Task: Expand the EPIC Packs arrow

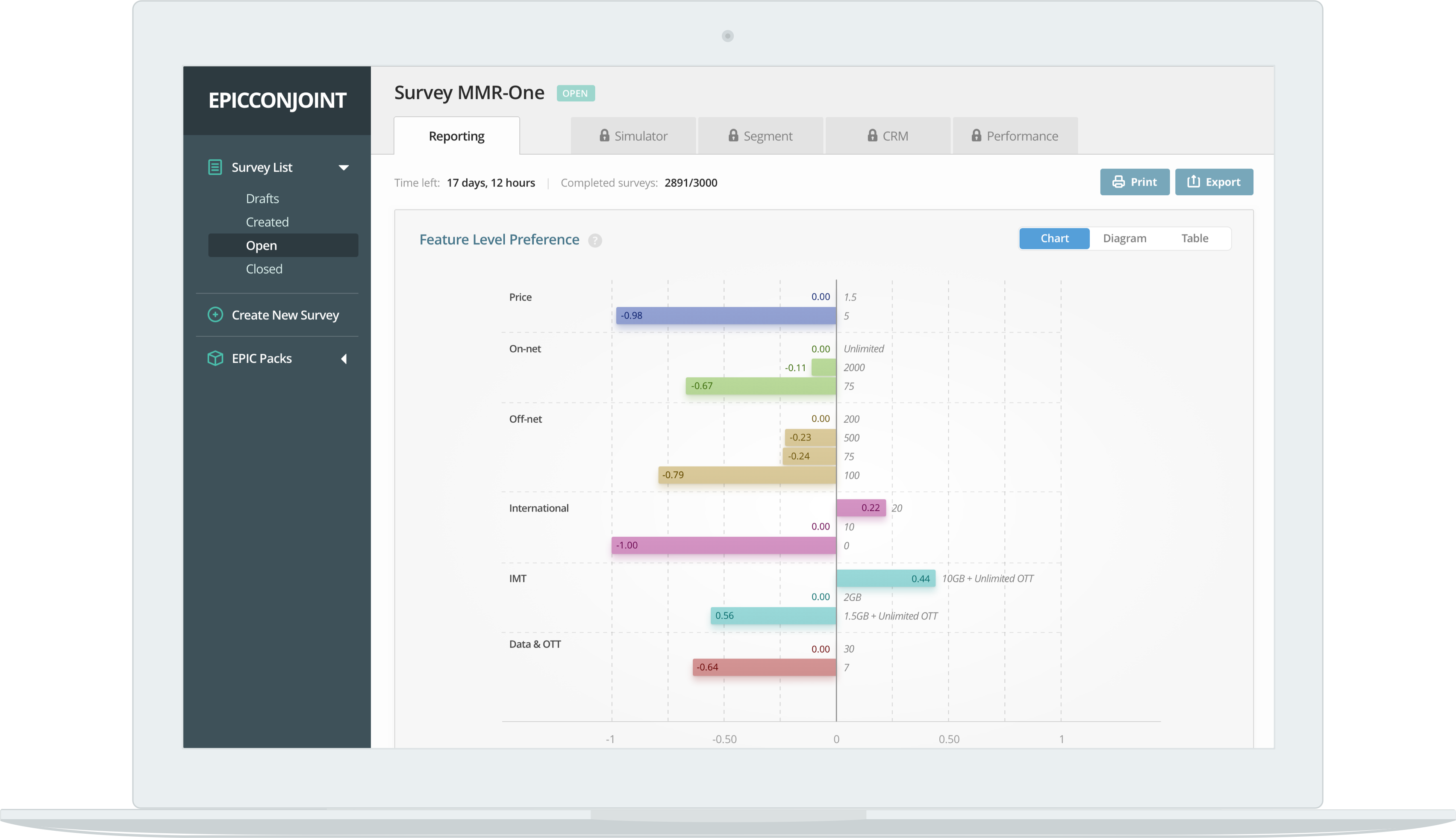Action: pos(344,359)
